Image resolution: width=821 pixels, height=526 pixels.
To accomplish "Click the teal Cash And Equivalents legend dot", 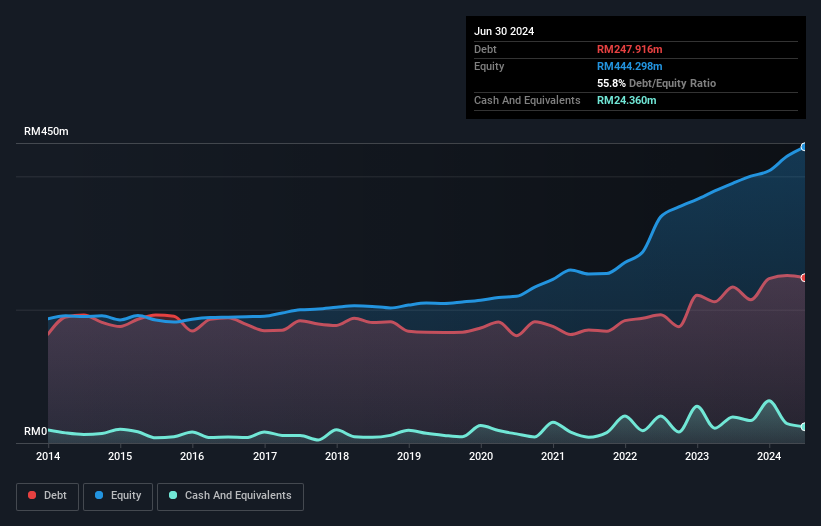I will [x=173, y=495].
